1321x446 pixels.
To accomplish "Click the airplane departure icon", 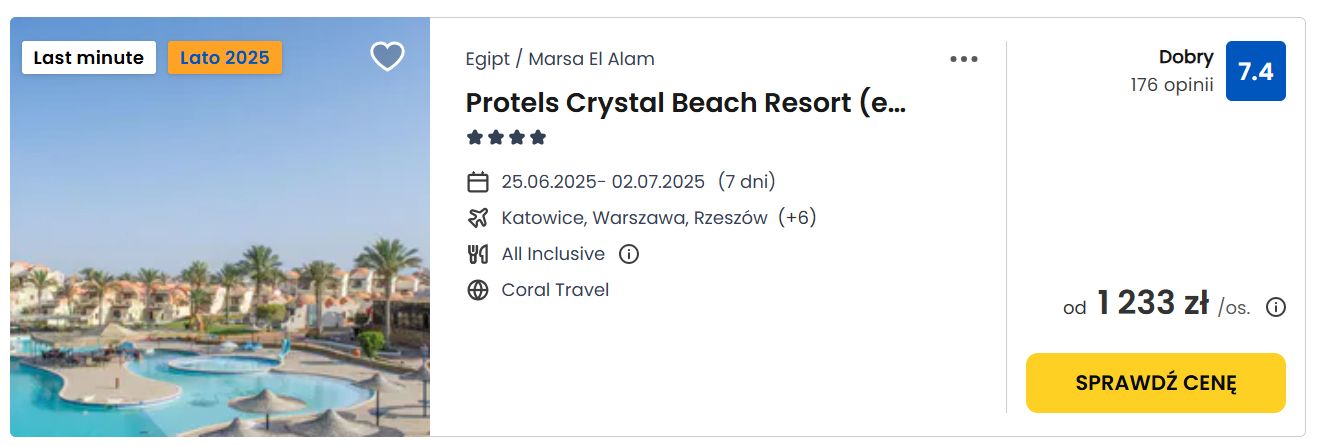I will click(478, 218).
